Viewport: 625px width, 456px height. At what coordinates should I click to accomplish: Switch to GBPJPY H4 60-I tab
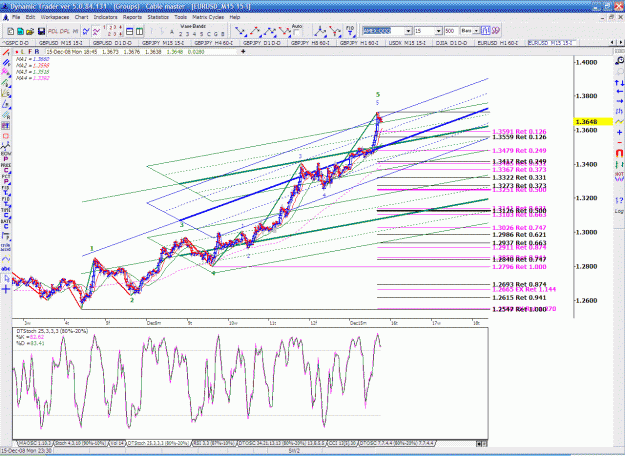click(x=216, y=43)
